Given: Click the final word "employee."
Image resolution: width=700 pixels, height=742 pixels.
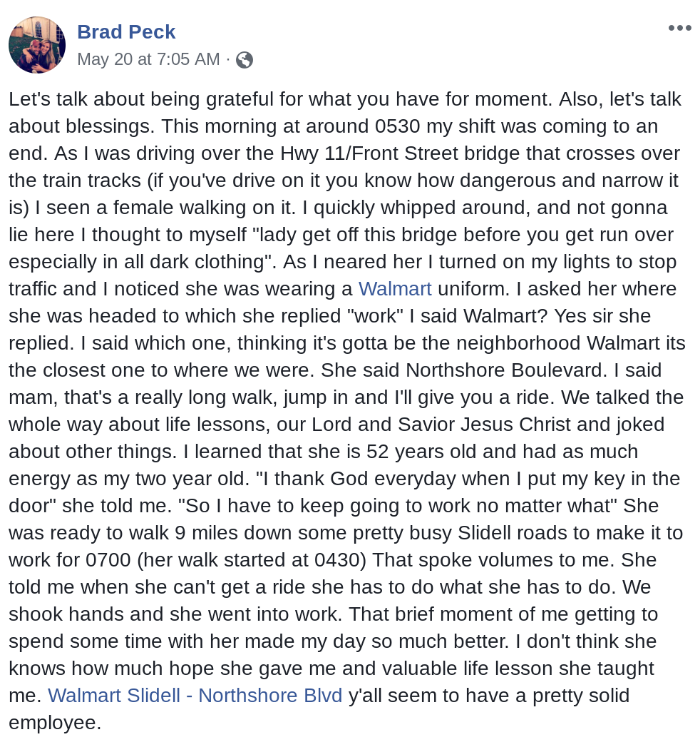Looking at the screenshot, I should 55,723.
